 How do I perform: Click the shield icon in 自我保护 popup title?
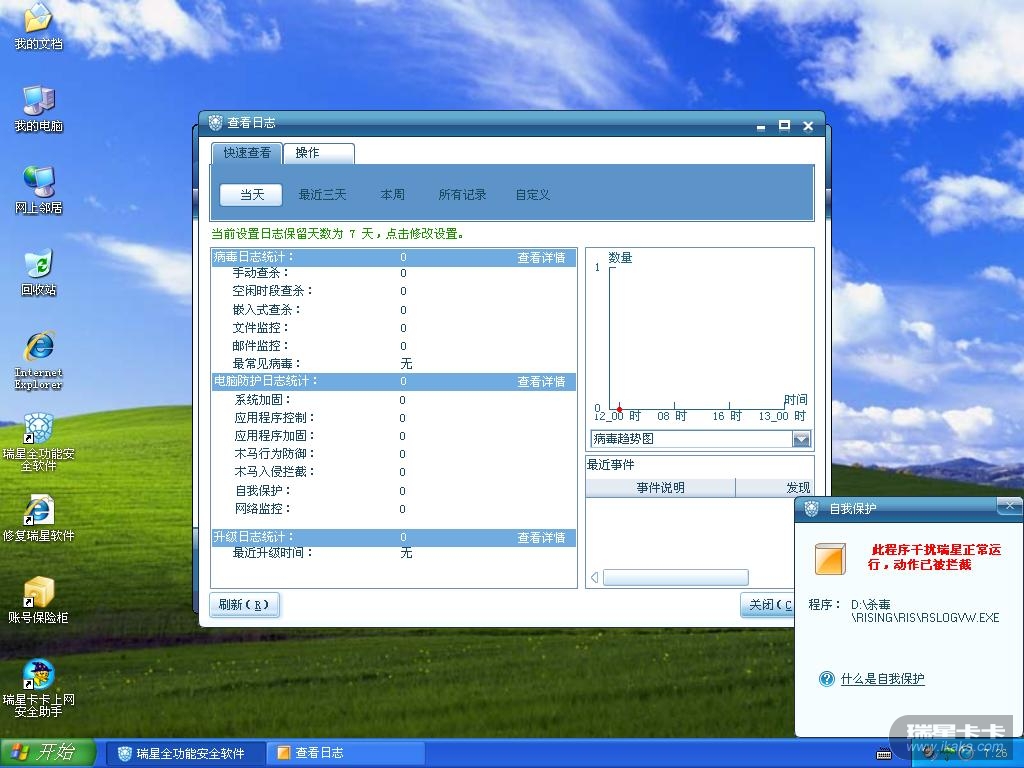pyautogui.click(x=811, y=508)
